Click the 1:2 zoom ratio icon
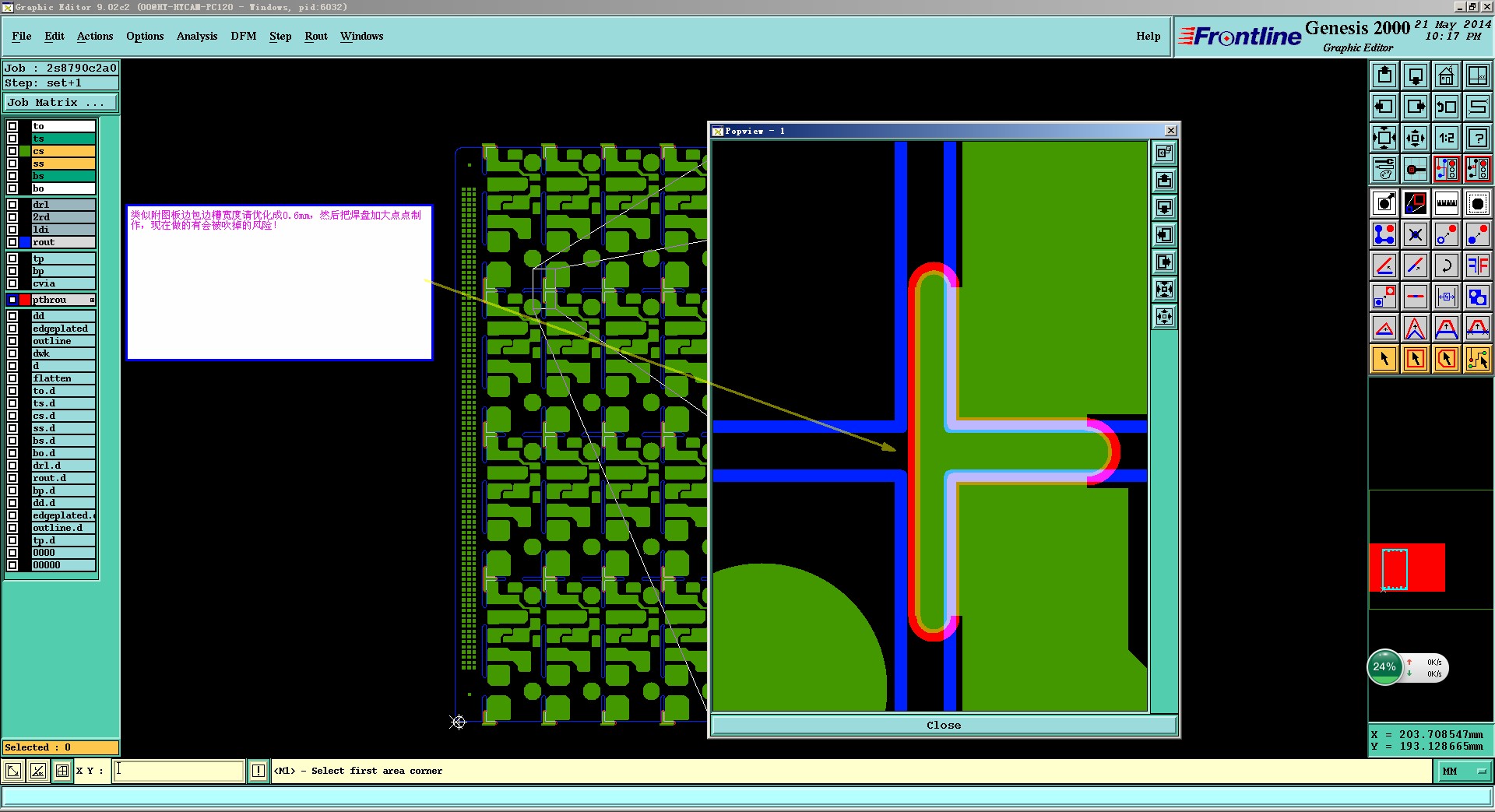The height and width of the screenshot is (812, 1495). point(1447,138)
